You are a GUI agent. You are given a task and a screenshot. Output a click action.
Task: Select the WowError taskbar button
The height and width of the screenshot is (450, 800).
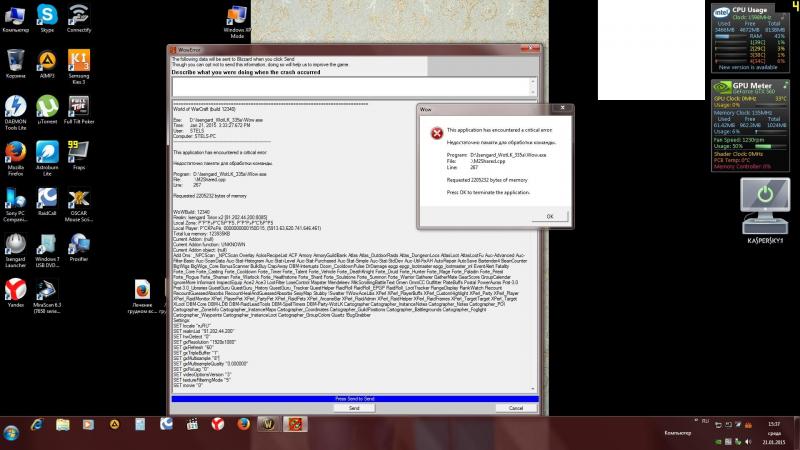pyautogui.click(x=295, y=424)
